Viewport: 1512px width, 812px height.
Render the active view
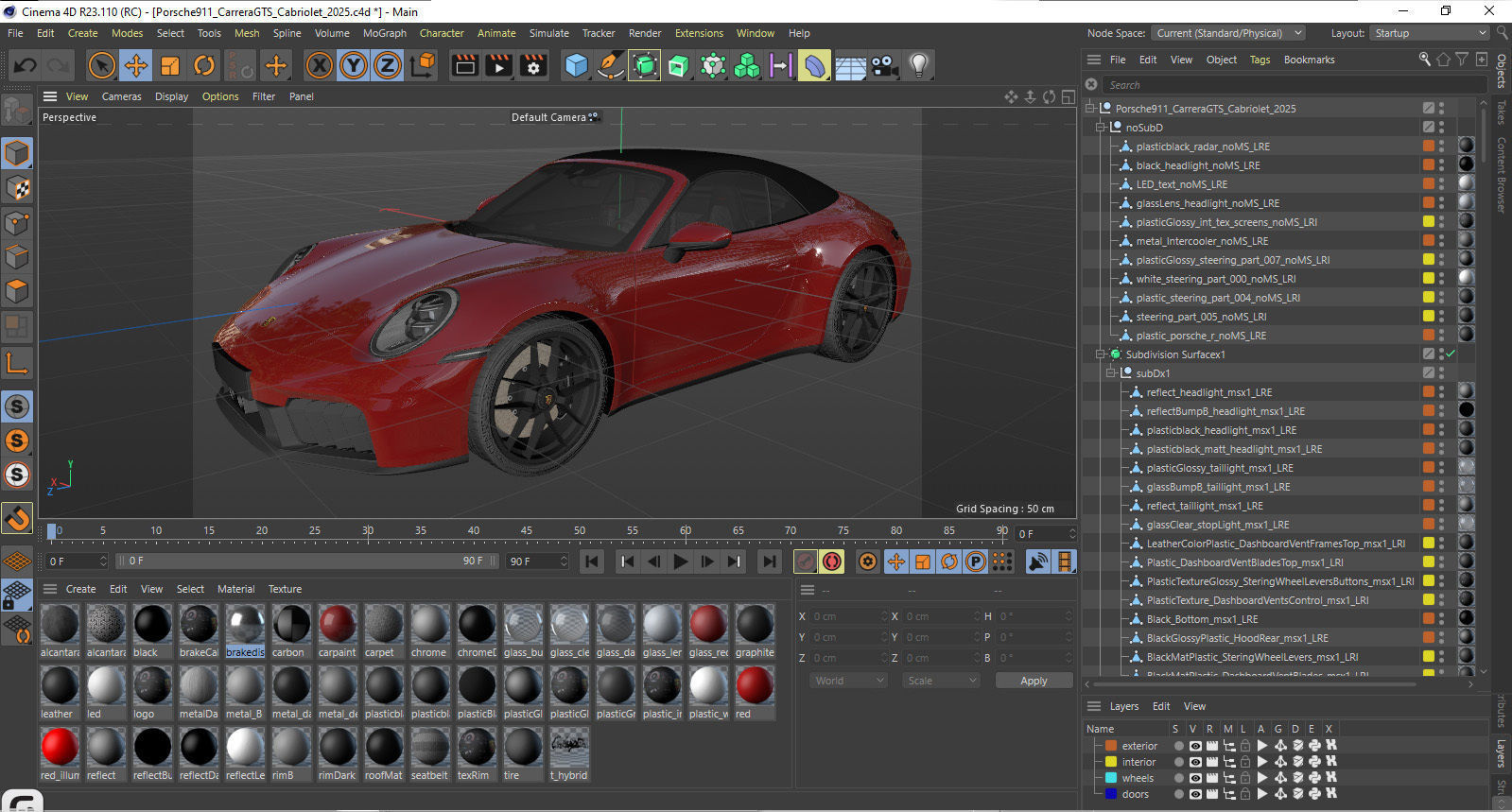coord(465,65)
